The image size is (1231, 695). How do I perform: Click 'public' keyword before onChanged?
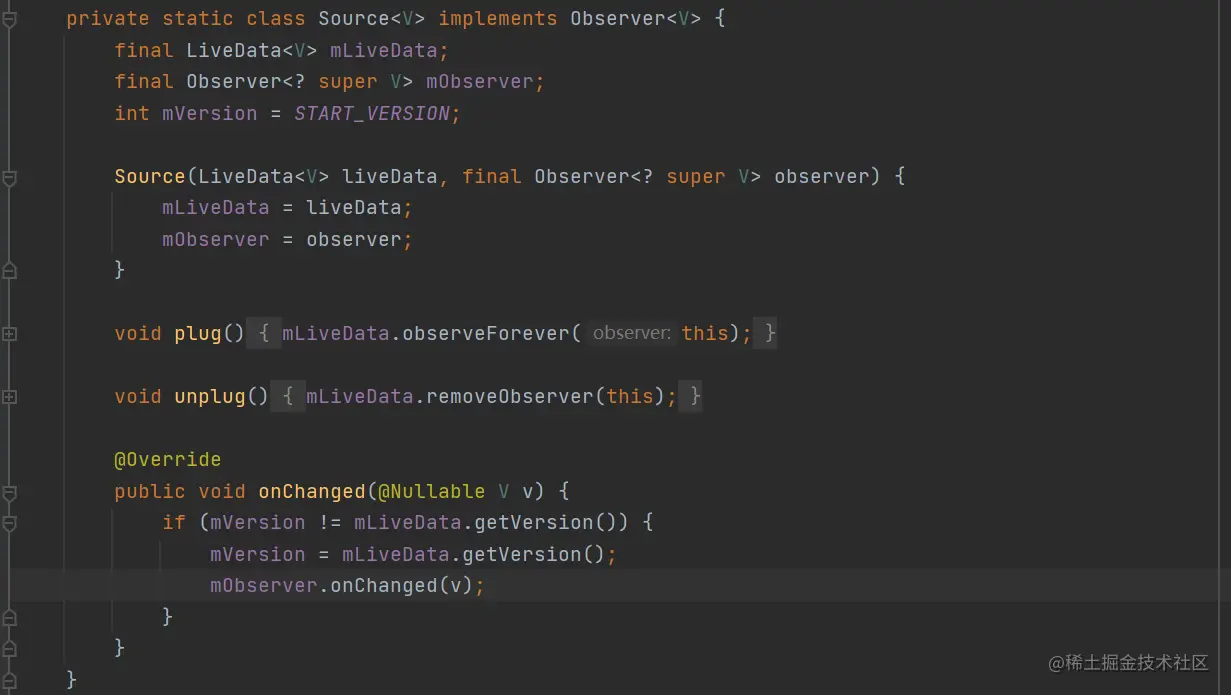pos(150,492)
